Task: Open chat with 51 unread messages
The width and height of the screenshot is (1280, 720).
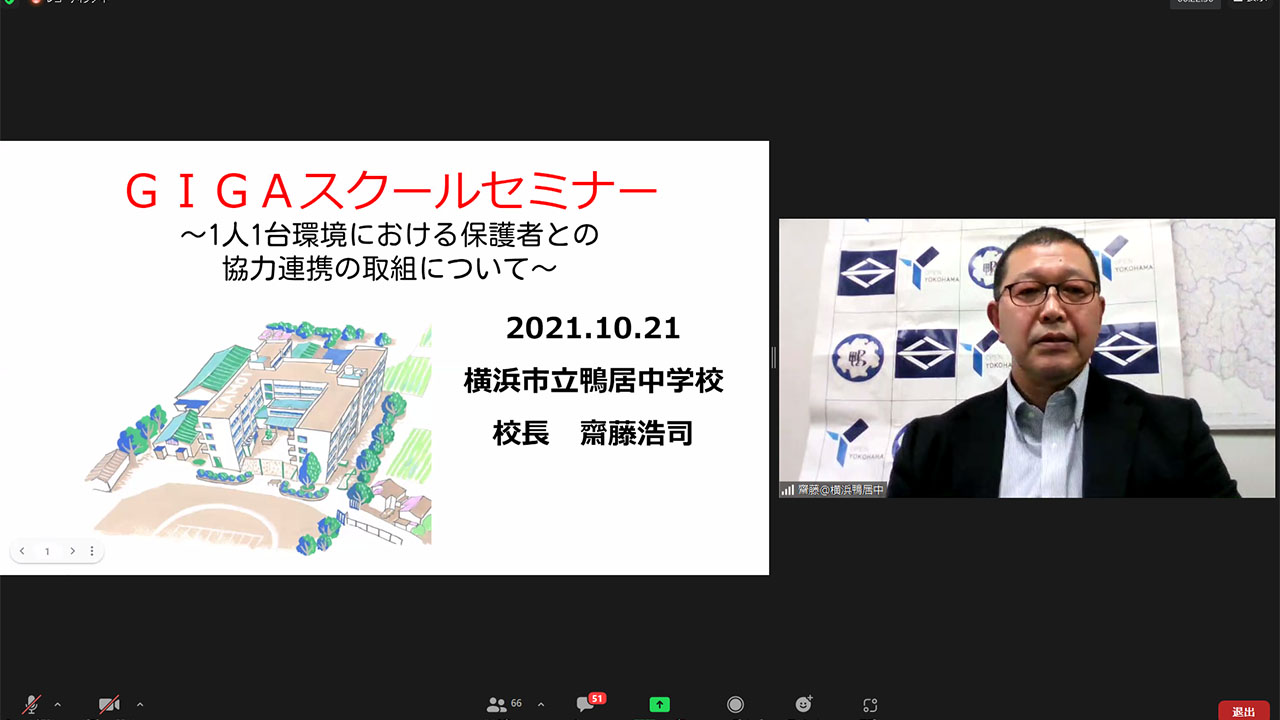Action: [x=590, y=703]
